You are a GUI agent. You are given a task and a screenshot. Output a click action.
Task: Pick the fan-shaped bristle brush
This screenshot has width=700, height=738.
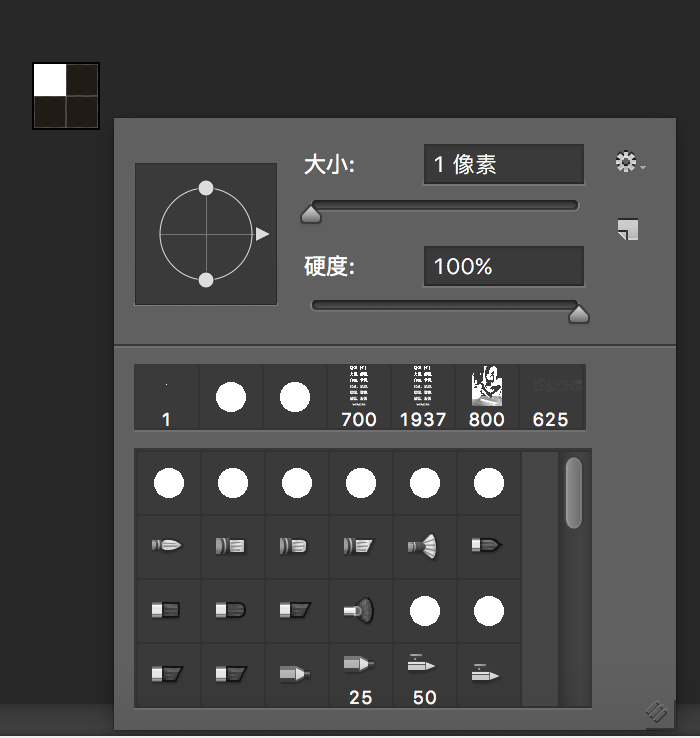[x=425, y=546]
